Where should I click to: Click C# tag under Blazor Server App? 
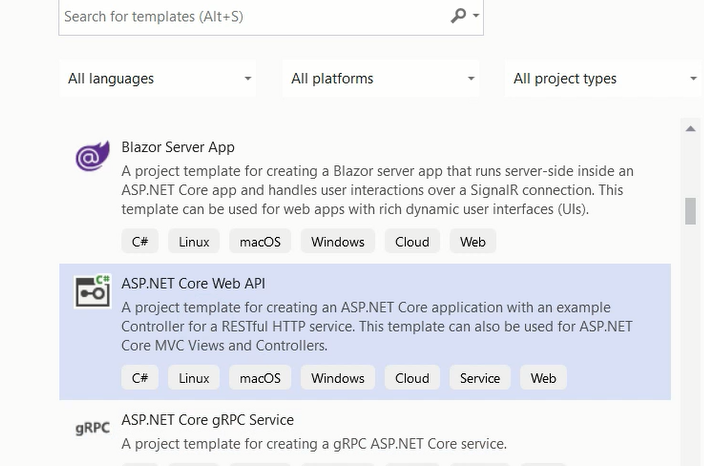pyautogui.click(x=140, y=242)
